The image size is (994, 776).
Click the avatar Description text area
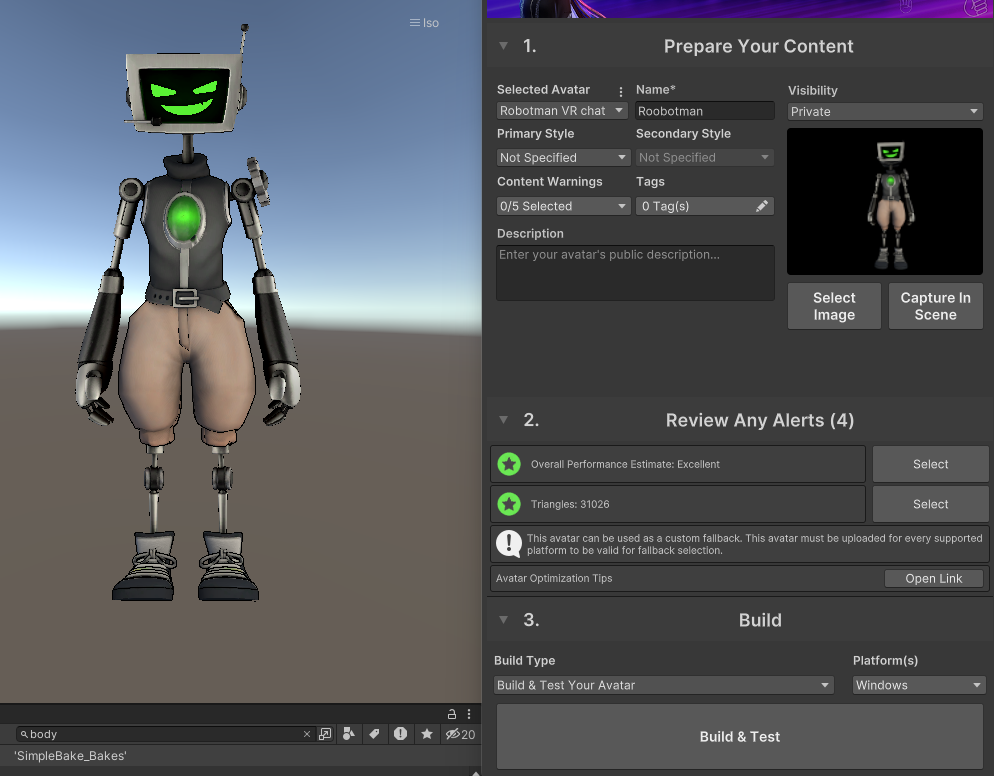point(635,273)
